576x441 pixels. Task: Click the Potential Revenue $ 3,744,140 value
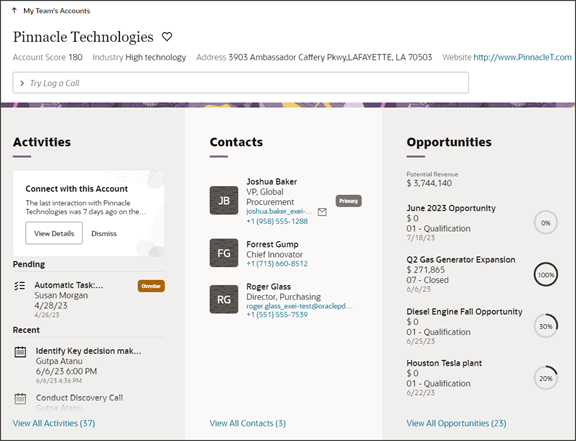click(429, 183)
